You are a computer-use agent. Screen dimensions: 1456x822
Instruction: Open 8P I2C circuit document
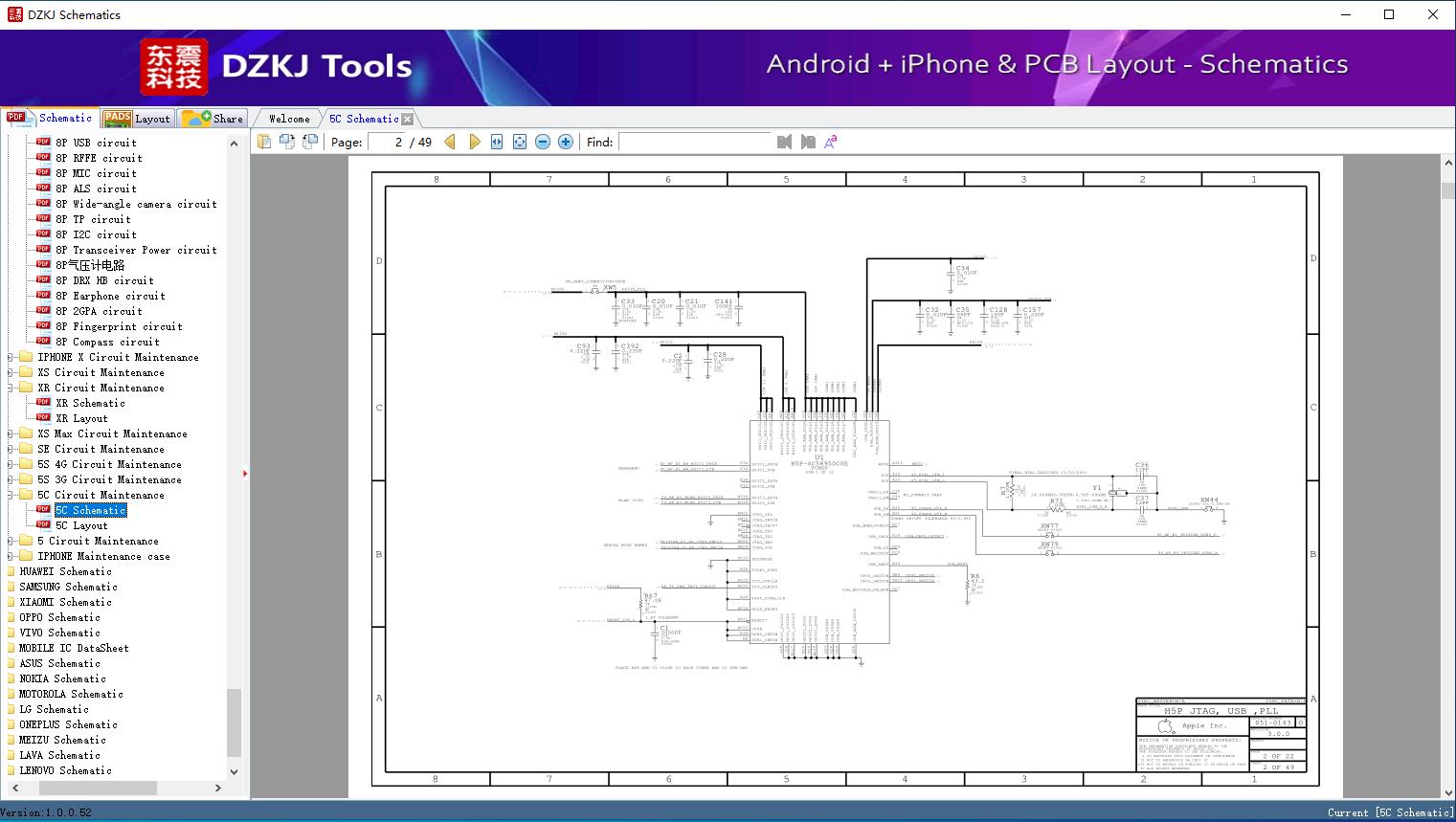[x=96, y=234]
